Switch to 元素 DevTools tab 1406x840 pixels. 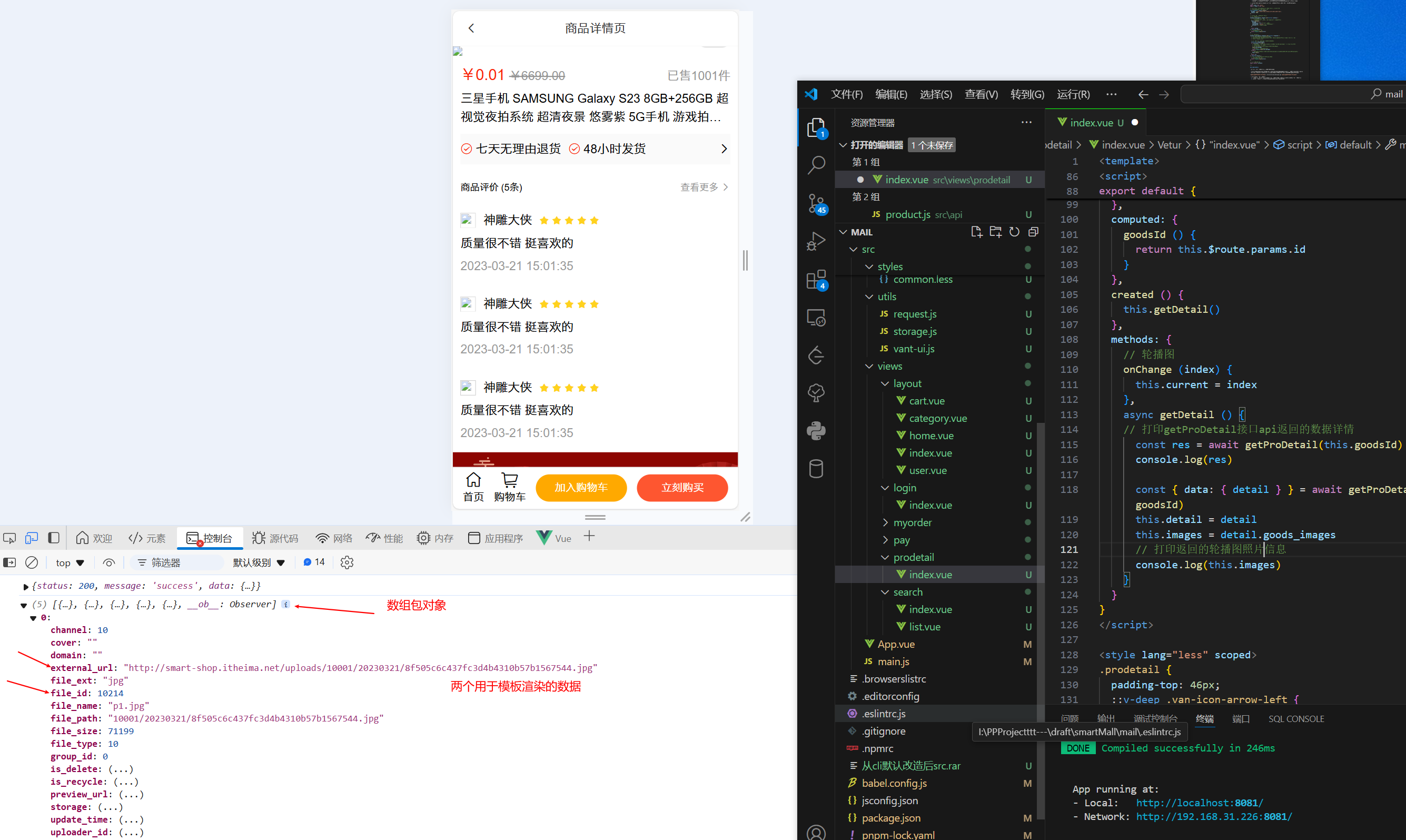point(147,538)
